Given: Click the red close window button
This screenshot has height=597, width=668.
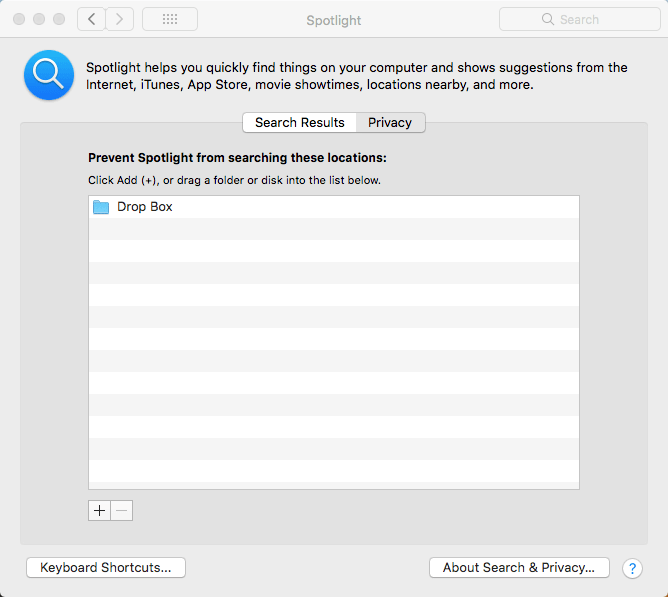Looking at the screenshot, I should 19,19.
